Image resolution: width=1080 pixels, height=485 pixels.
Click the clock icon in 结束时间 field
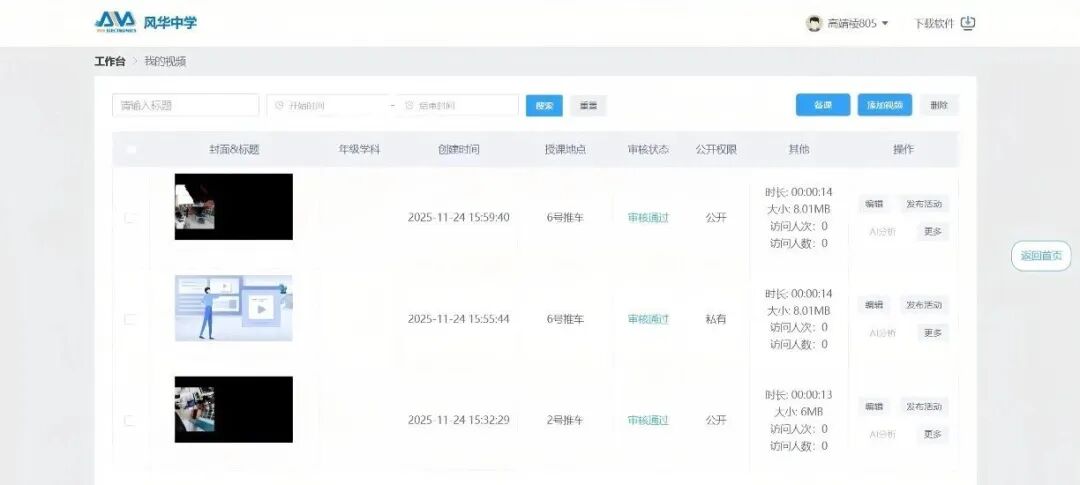coord(409,105)
